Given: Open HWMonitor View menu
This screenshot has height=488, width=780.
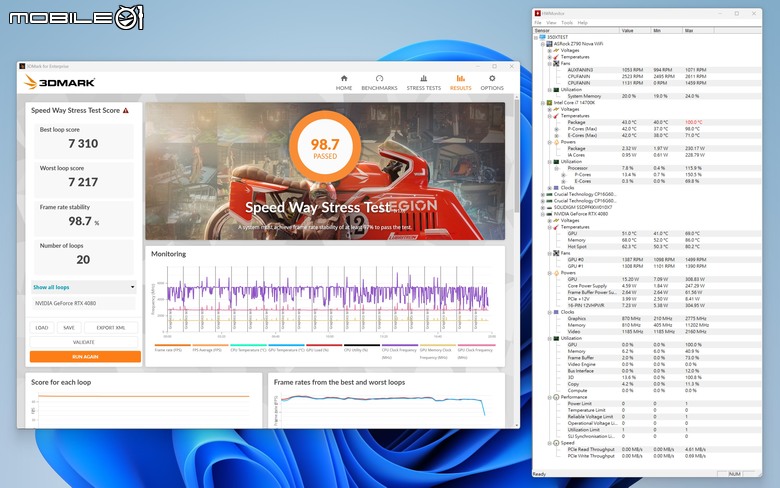Looking at the screenshot, I should (x=551, y=23).
